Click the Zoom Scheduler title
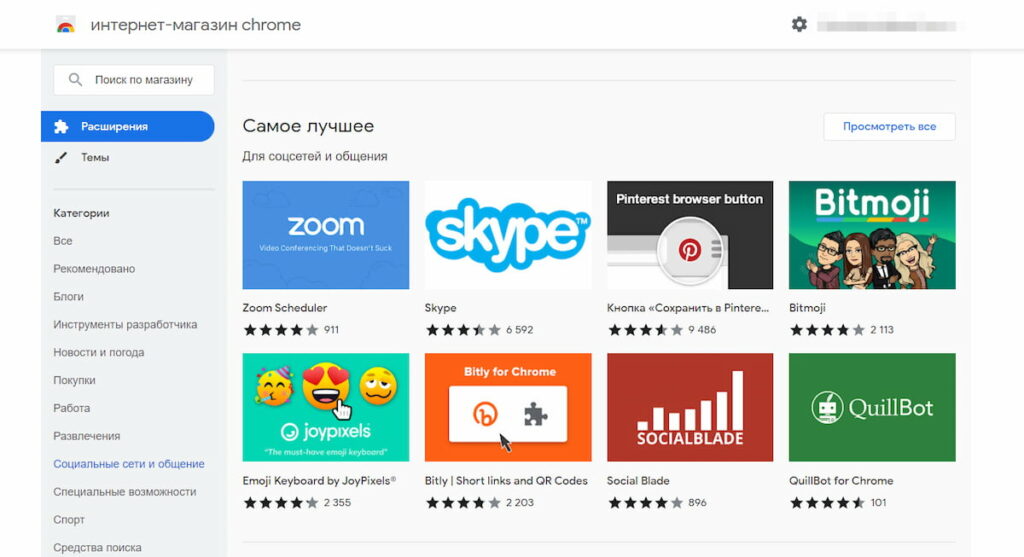This screenshot has width=1024, height=557. [284, 308]
